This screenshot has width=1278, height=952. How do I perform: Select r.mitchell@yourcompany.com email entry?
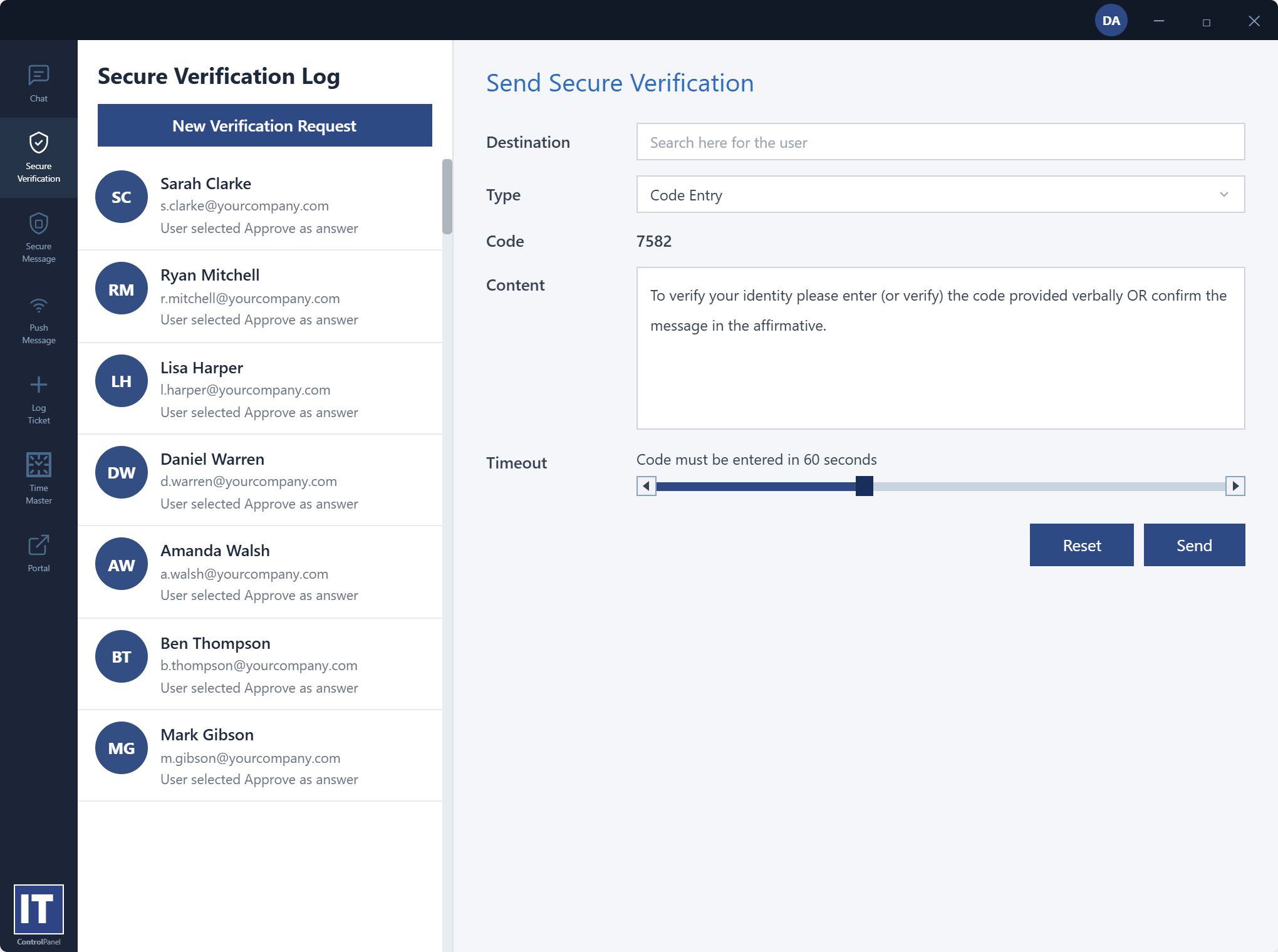(250, 298)
